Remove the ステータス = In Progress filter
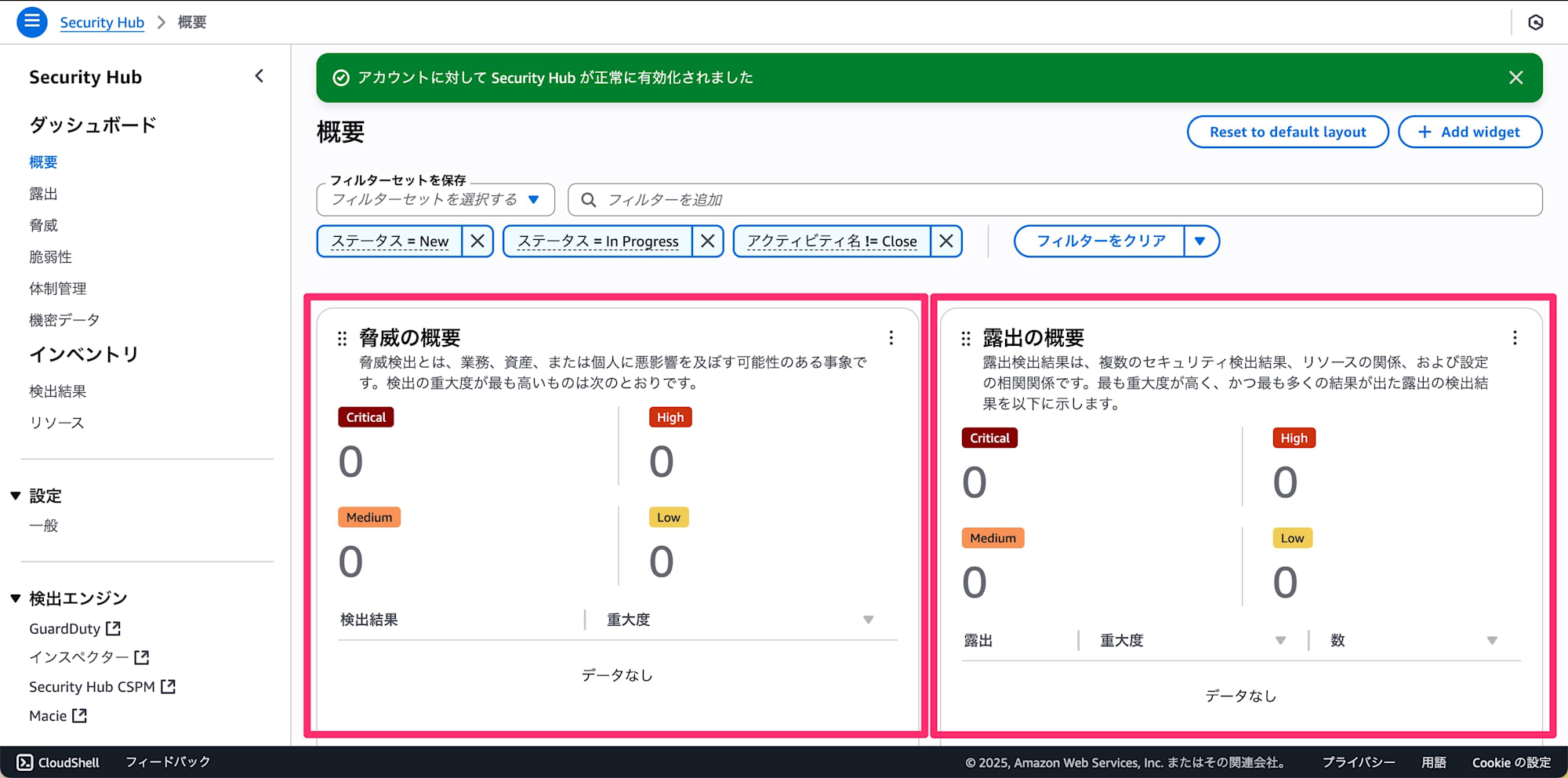 pyautogui.click(x=708, y=241)
